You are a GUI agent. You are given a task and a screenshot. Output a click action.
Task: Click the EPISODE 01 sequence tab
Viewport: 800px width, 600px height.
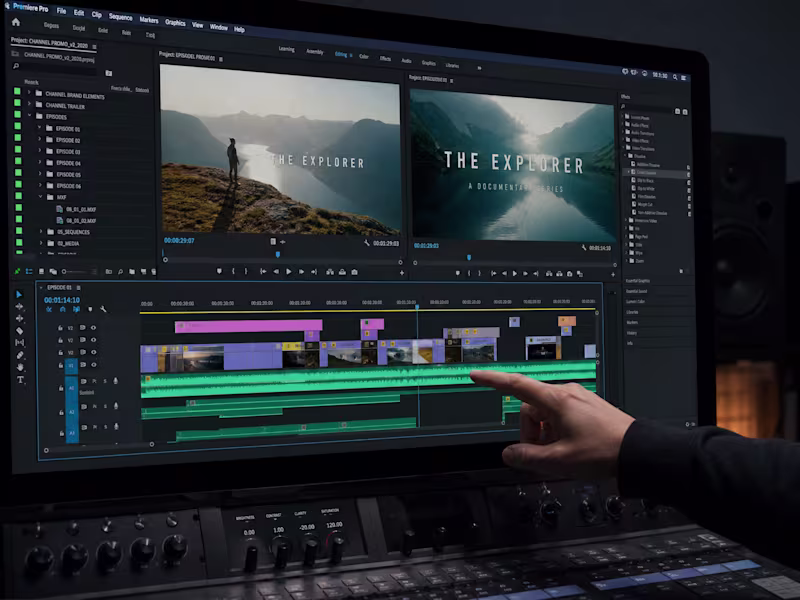[x=59, y=287]
